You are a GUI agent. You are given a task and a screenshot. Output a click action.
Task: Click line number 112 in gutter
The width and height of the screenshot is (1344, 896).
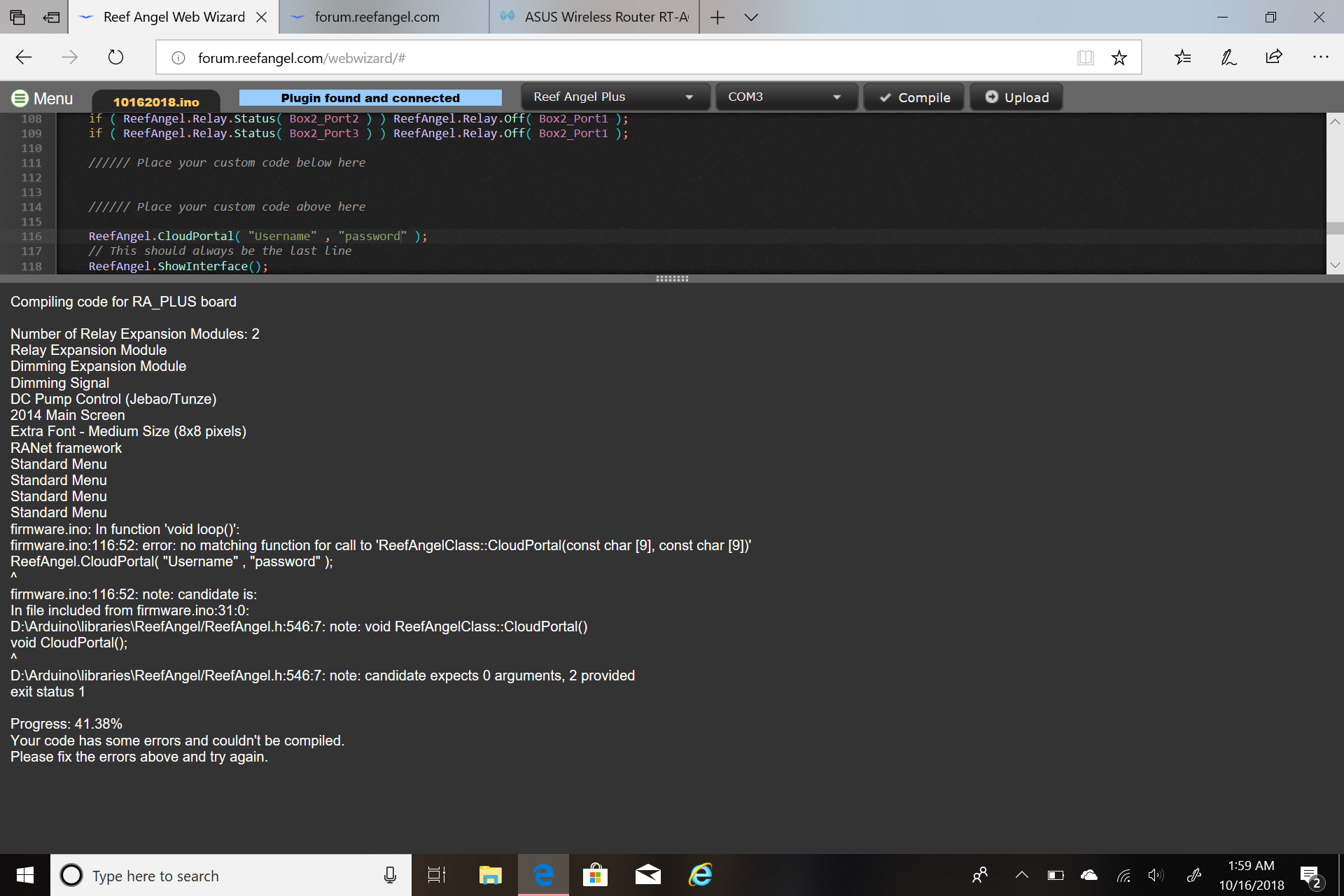click(31, 177)
